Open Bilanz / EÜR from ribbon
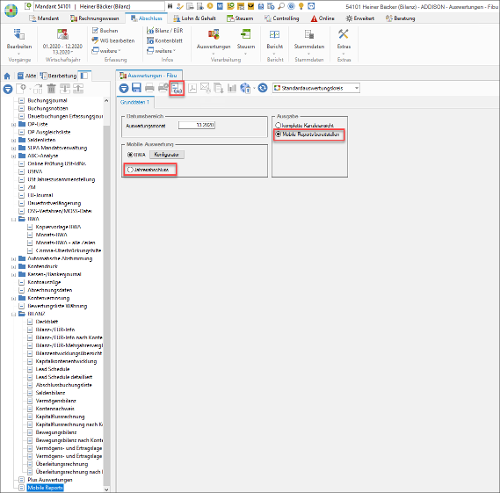This screenshot has width=500, height=493. 165,31
